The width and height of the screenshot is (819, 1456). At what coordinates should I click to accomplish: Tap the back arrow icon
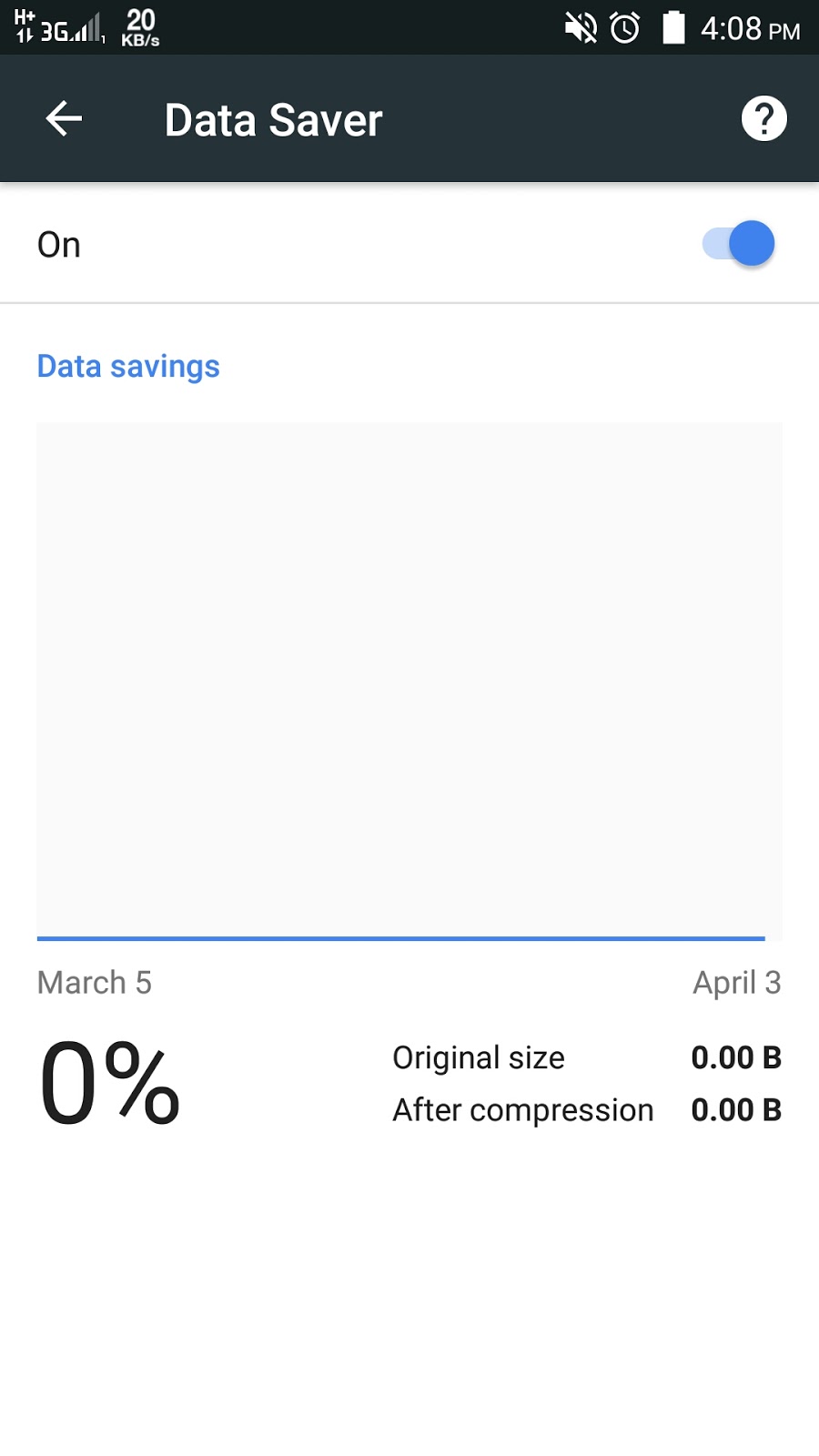point(64,119)
